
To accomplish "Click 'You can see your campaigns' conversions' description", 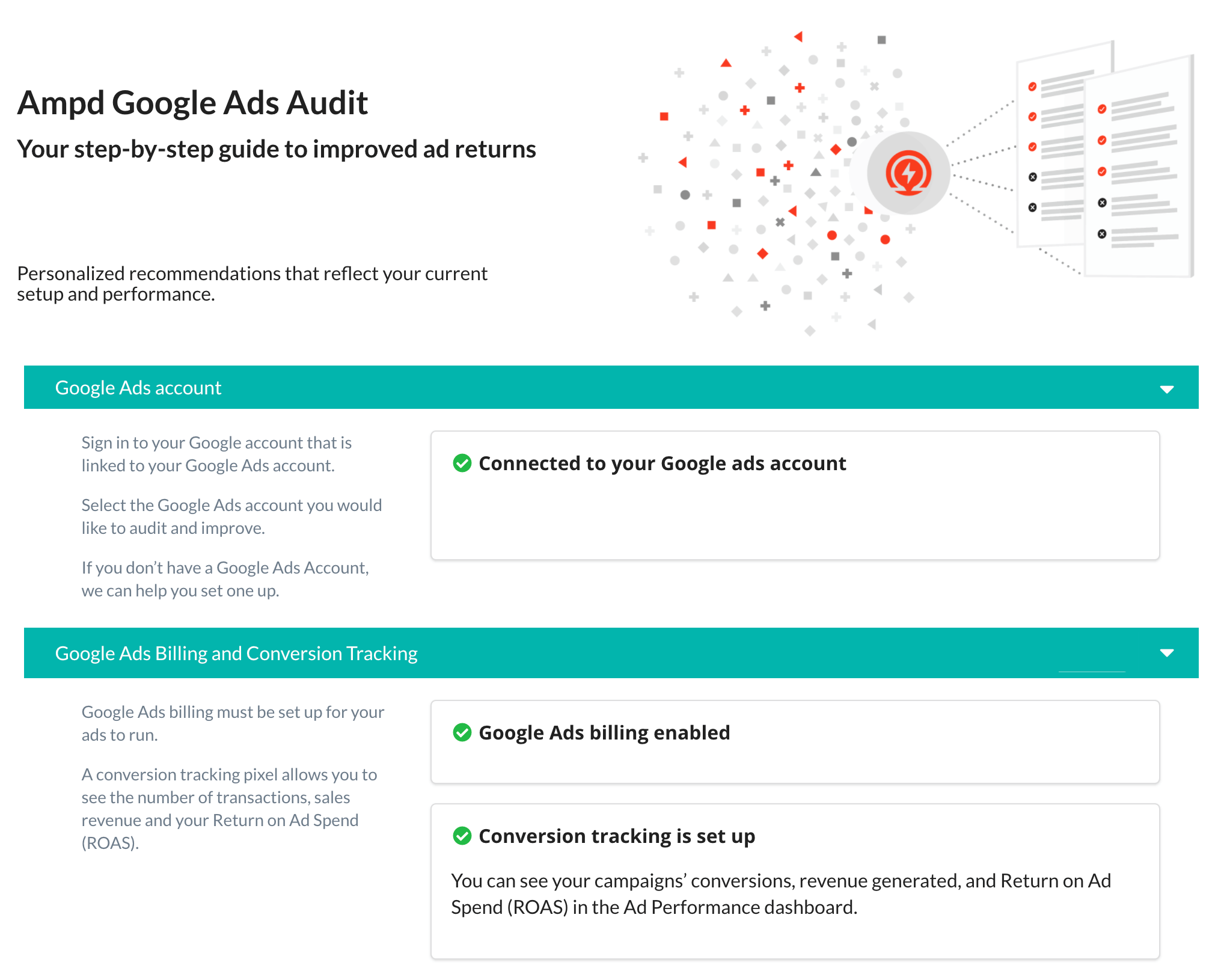I will point(781,893).
